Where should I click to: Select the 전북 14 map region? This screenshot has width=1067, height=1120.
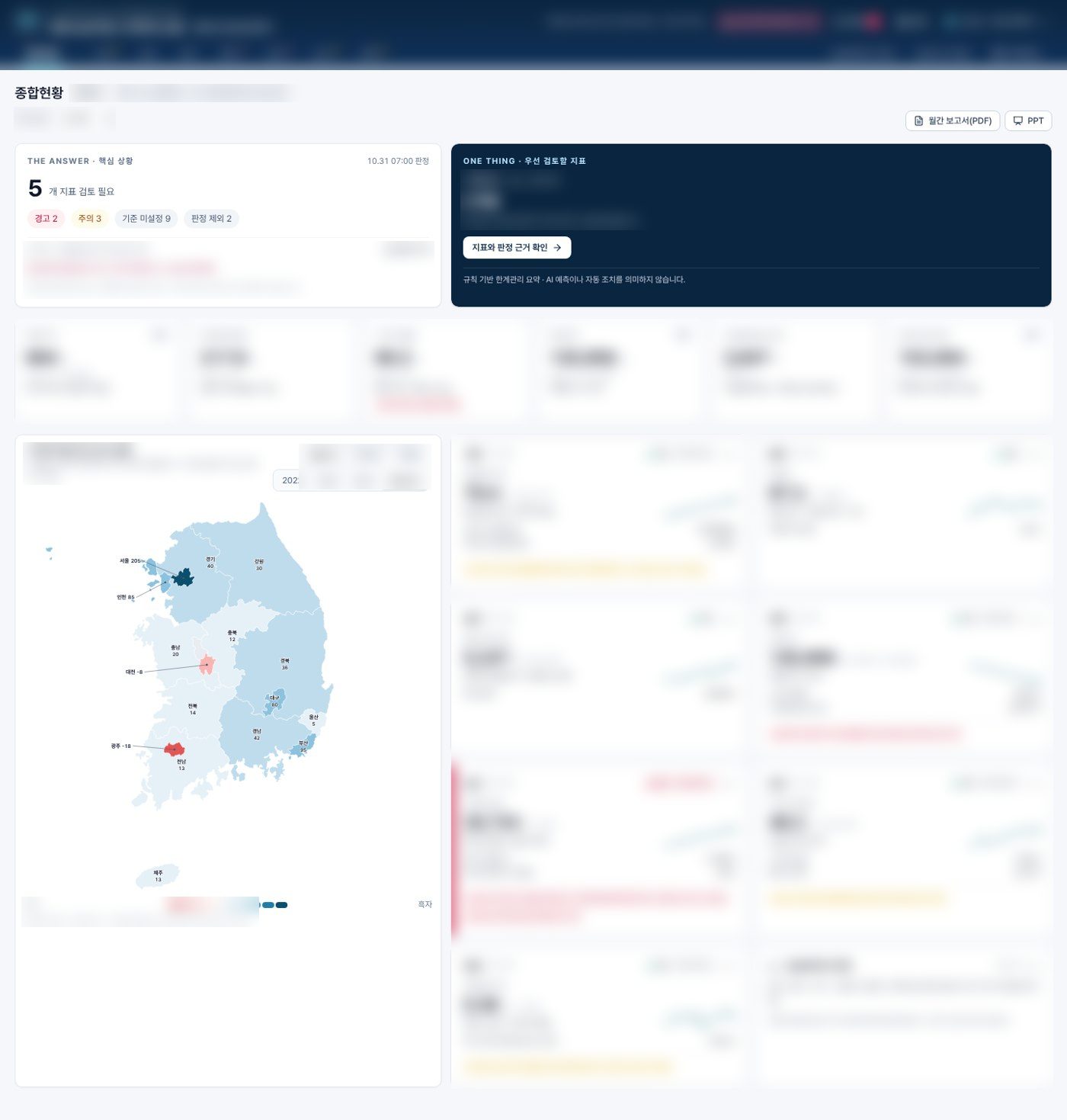pos(192,709)
